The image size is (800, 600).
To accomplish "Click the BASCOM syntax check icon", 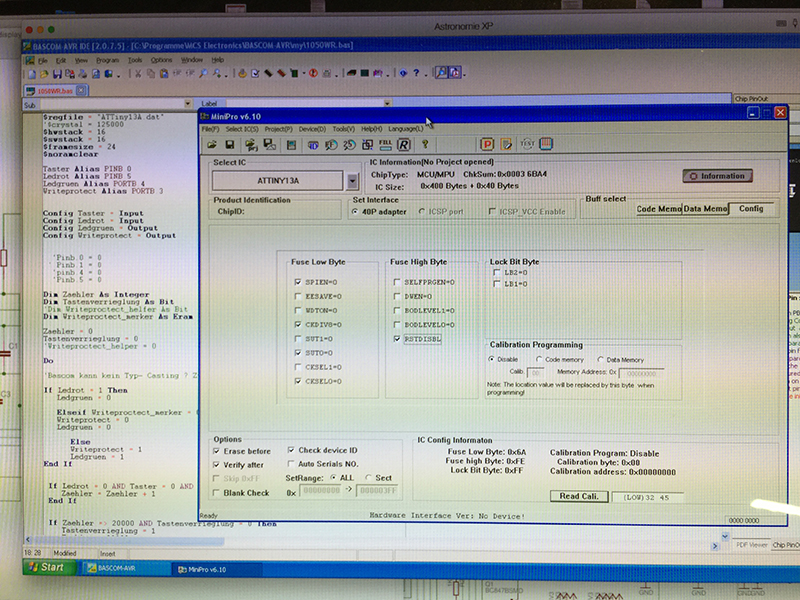I will [x=255, y=73].
